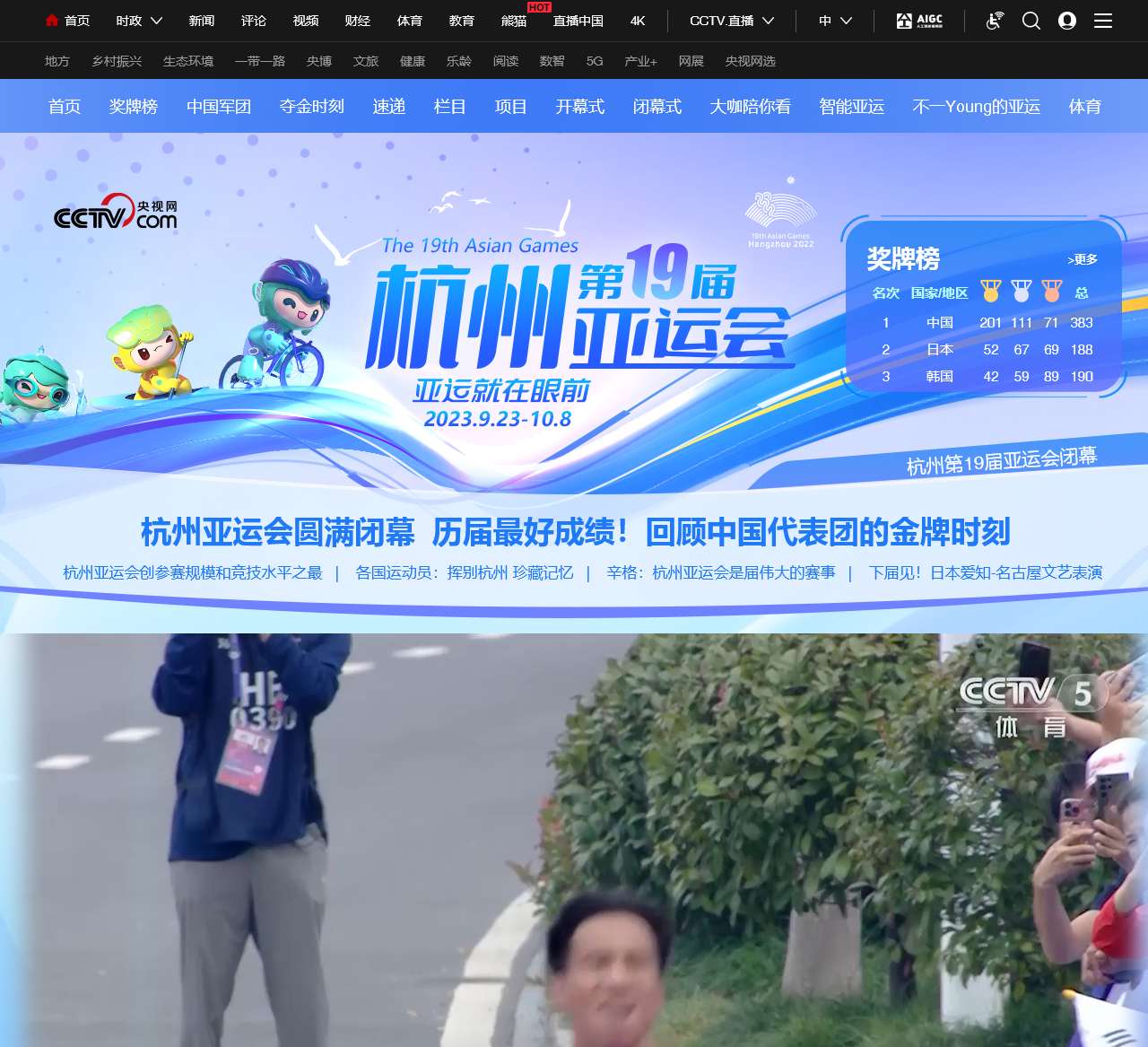Open 央博 in the secondary bar

(x=319, y=61)
